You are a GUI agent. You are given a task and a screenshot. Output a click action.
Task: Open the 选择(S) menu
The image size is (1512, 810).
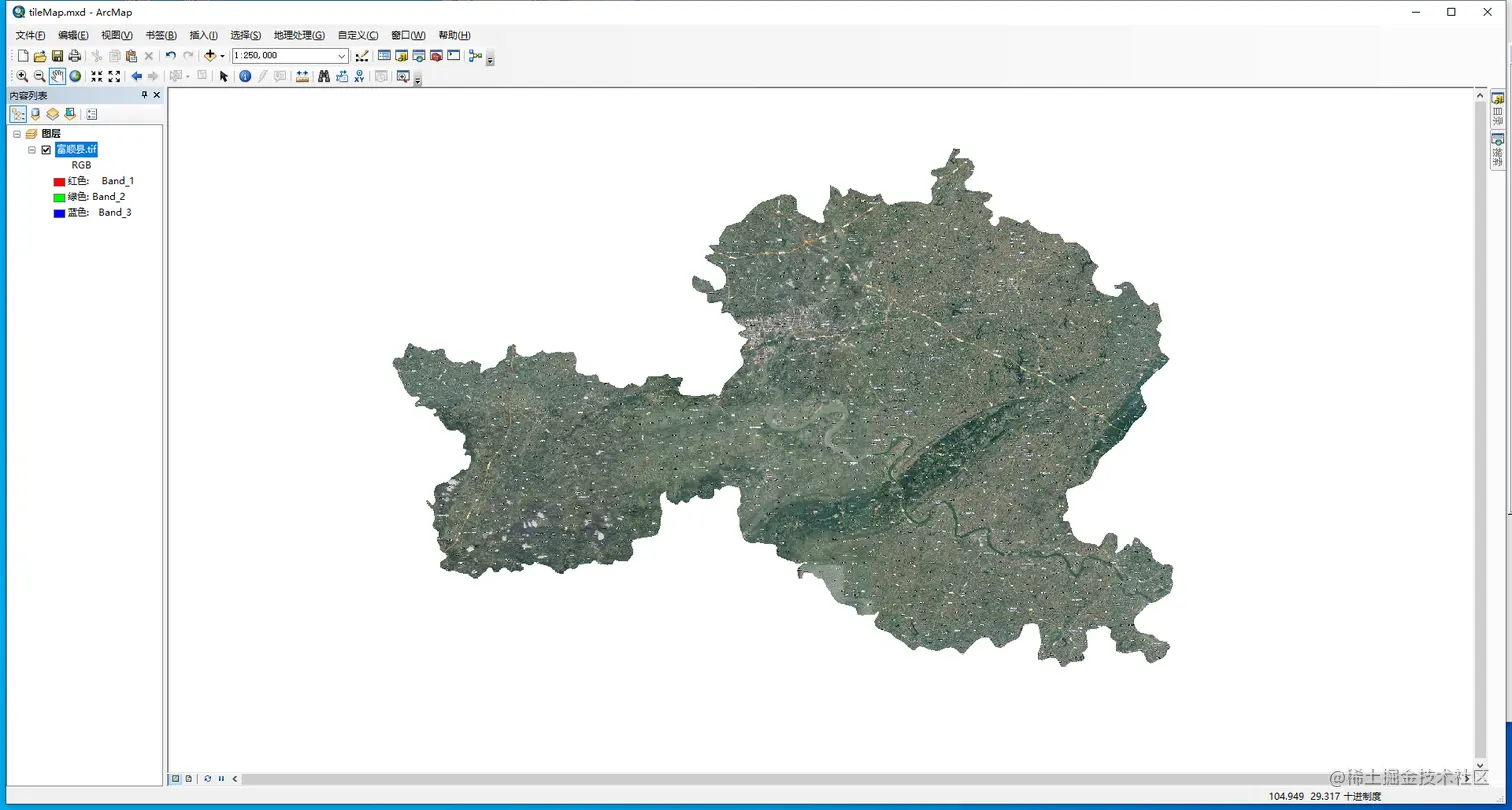pyautogui.click(x=245, y=35)
